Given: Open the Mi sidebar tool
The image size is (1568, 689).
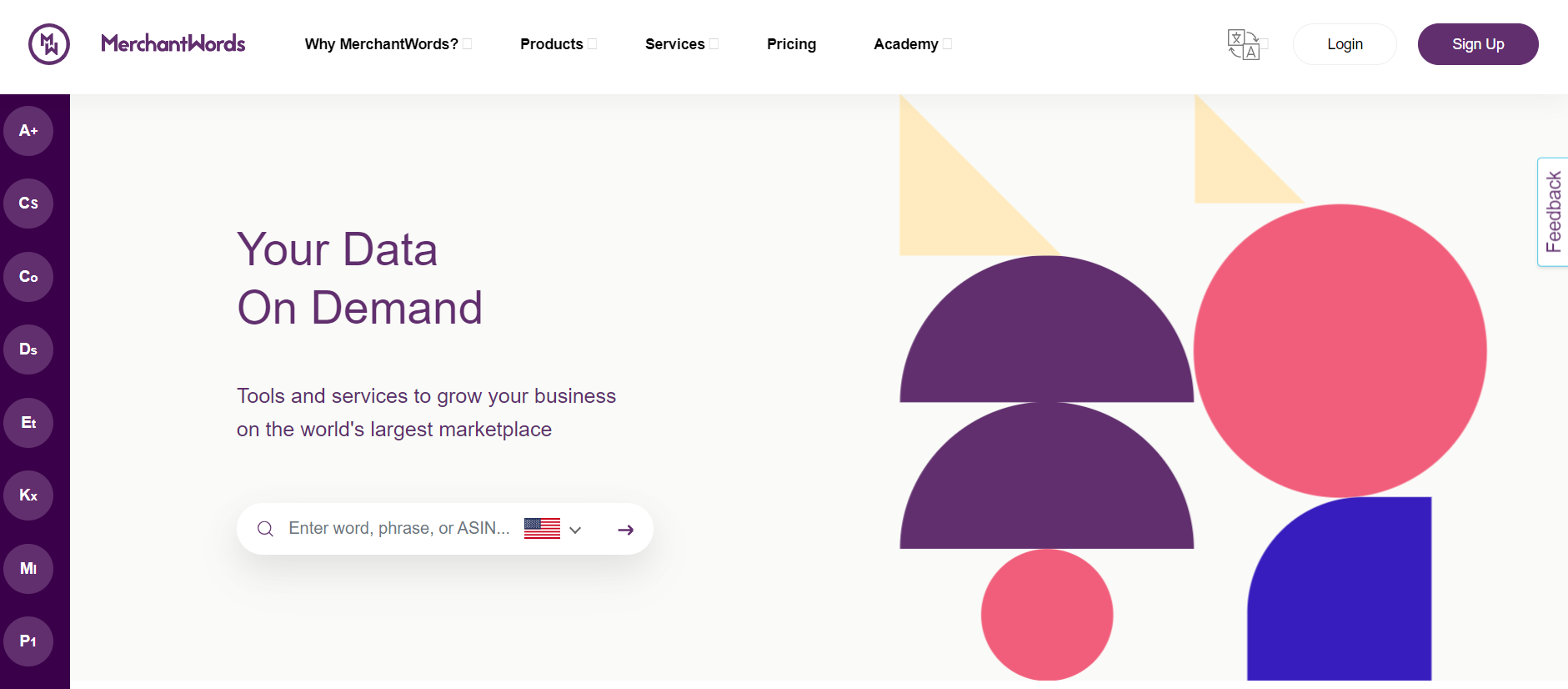Looking at the screenshot, I should 28,569.
